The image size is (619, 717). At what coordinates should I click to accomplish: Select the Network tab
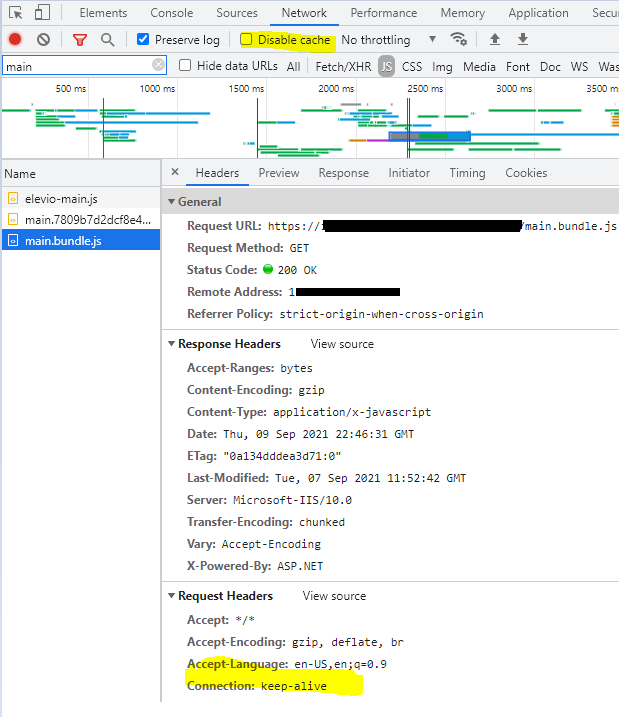(304, 13)
